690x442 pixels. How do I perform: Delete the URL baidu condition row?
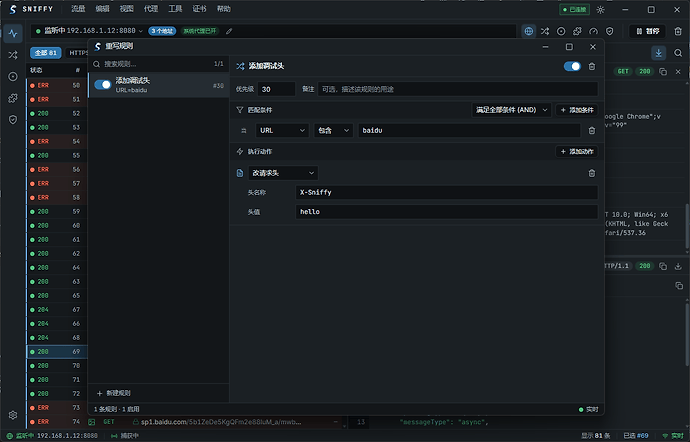592,130
